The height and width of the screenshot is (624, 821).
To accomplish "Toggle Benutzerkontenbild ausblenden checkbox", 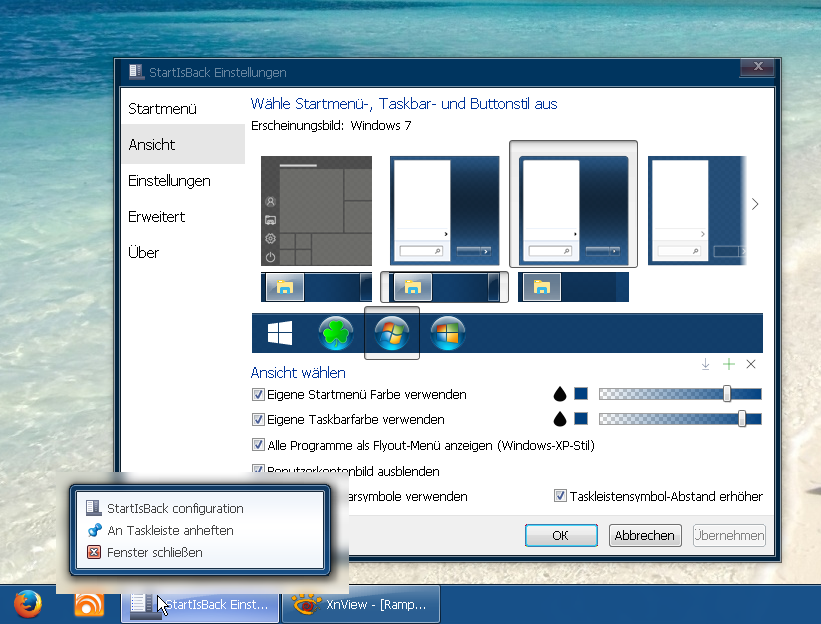I will pyautogui.click(x=258, y=470).
